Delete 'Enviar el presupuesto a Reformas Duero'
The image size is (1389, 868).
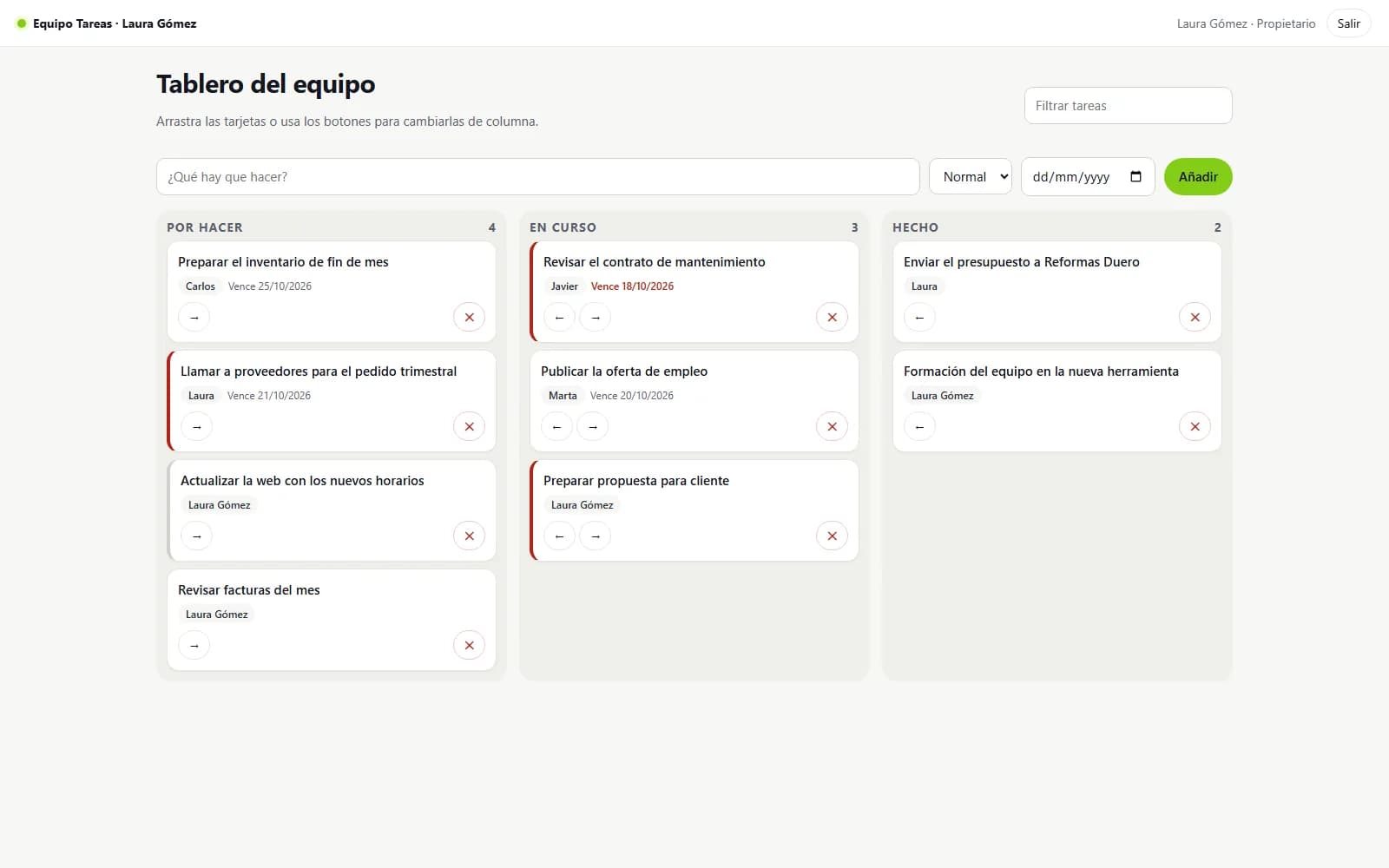point(1195,318)
